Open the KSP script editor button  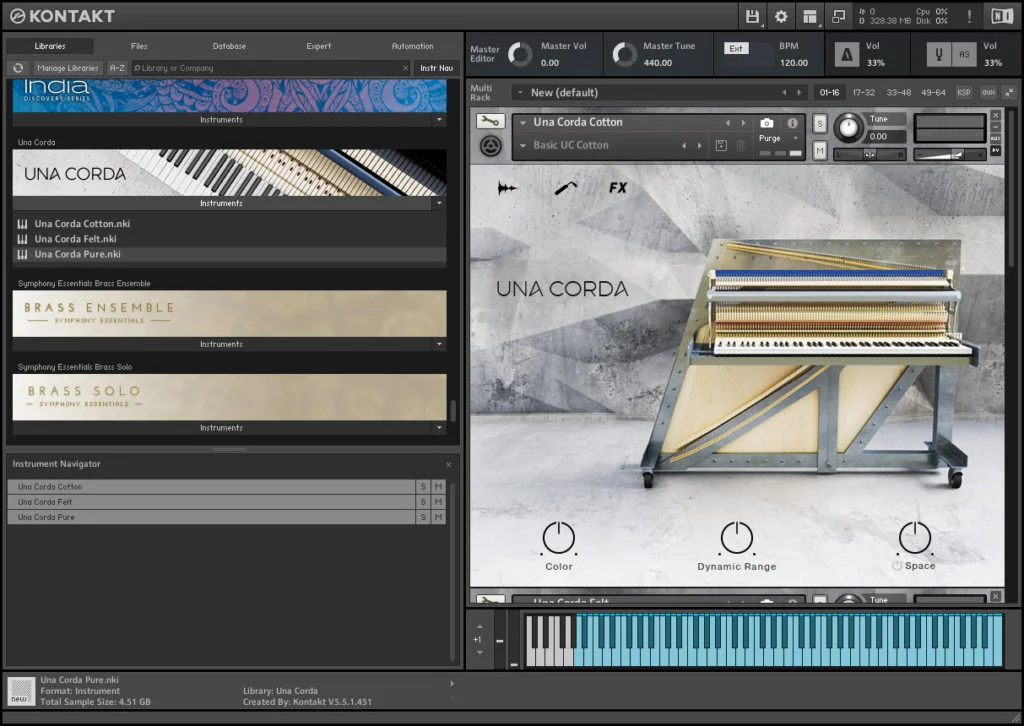[964, 93]
